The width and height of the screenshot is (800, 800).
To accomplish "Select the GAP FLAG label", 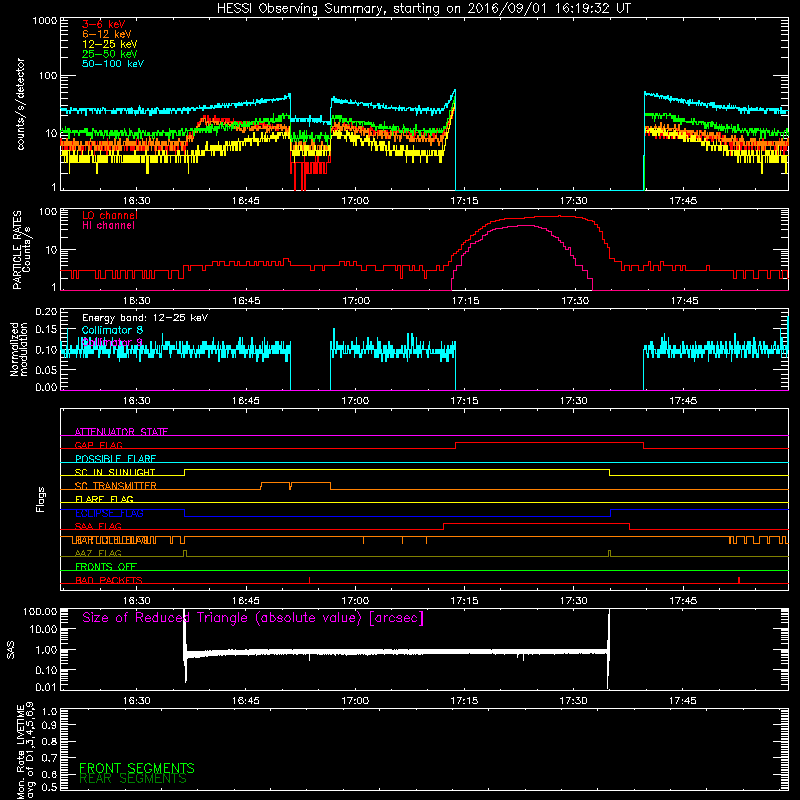I will (98, 445).
